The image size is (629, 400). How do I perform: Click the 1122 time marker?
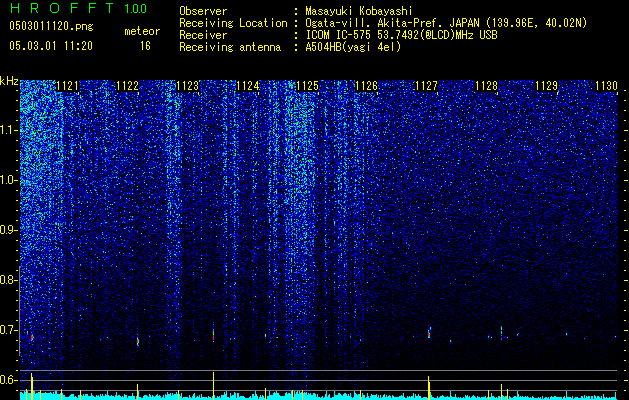pyautogui.click(x=128, y=86)
